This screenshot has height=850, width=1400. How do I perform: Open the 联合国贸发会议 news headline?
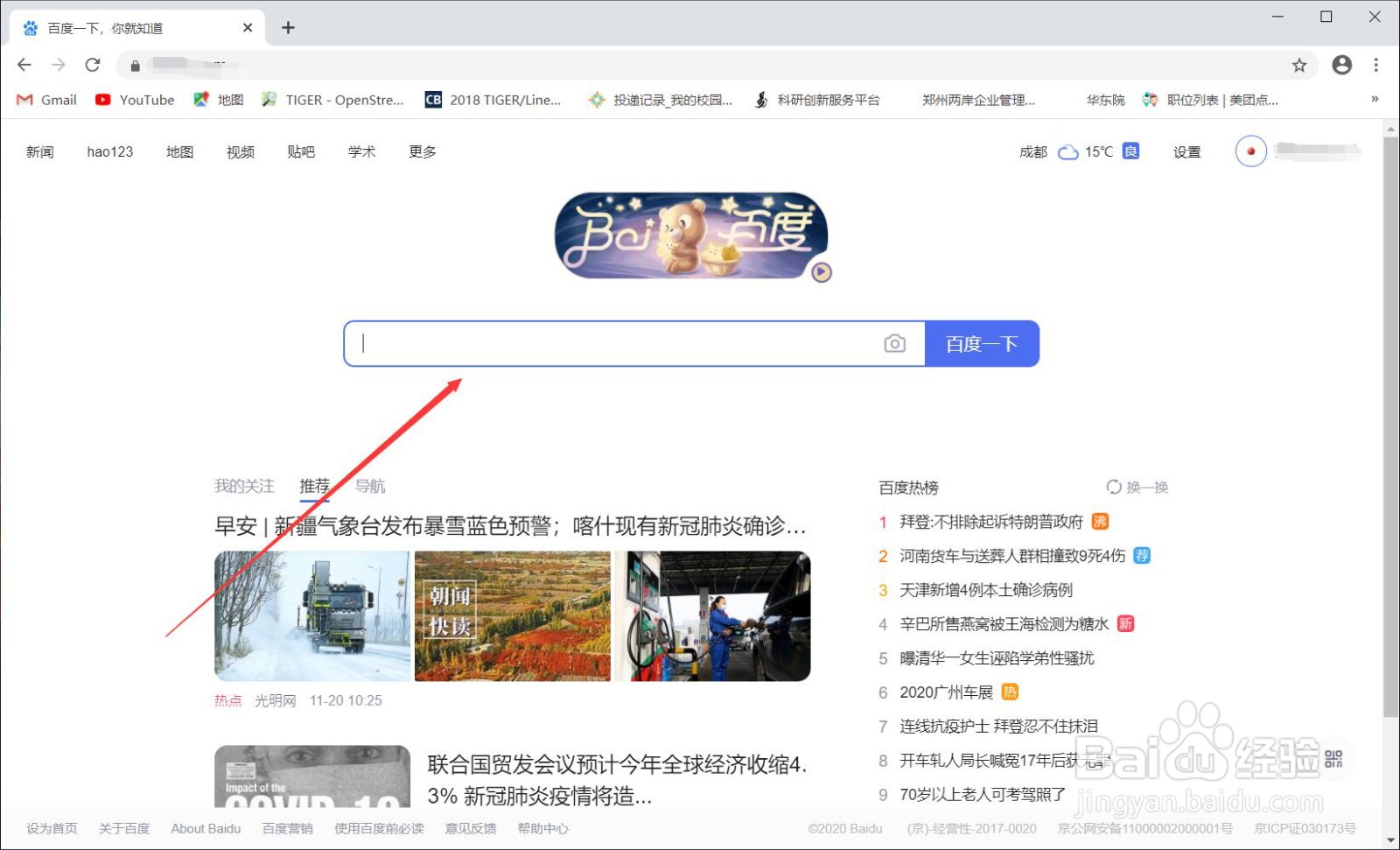point(617,780)
